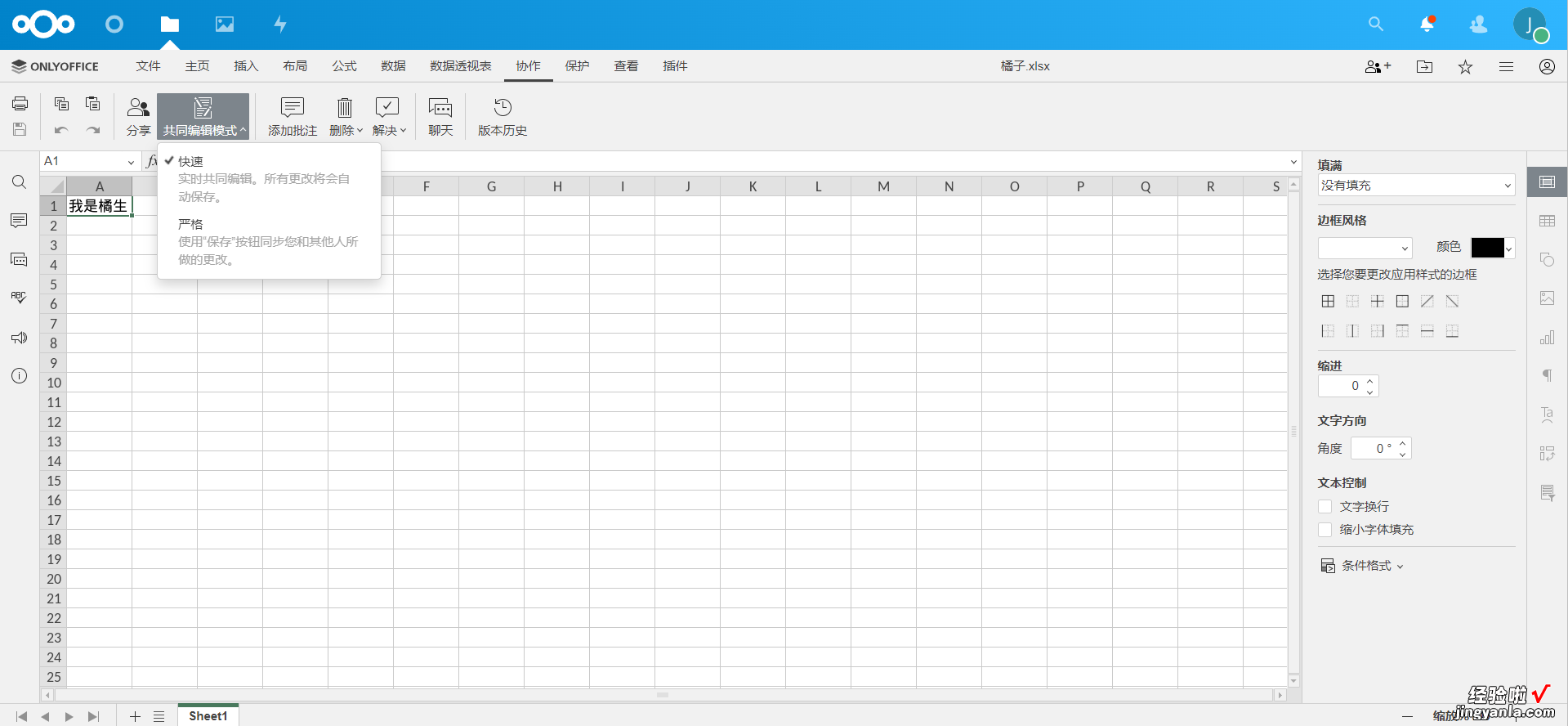Apply all borders style icon
Screen dimensions: 1568x726
tap(1328, 302)
